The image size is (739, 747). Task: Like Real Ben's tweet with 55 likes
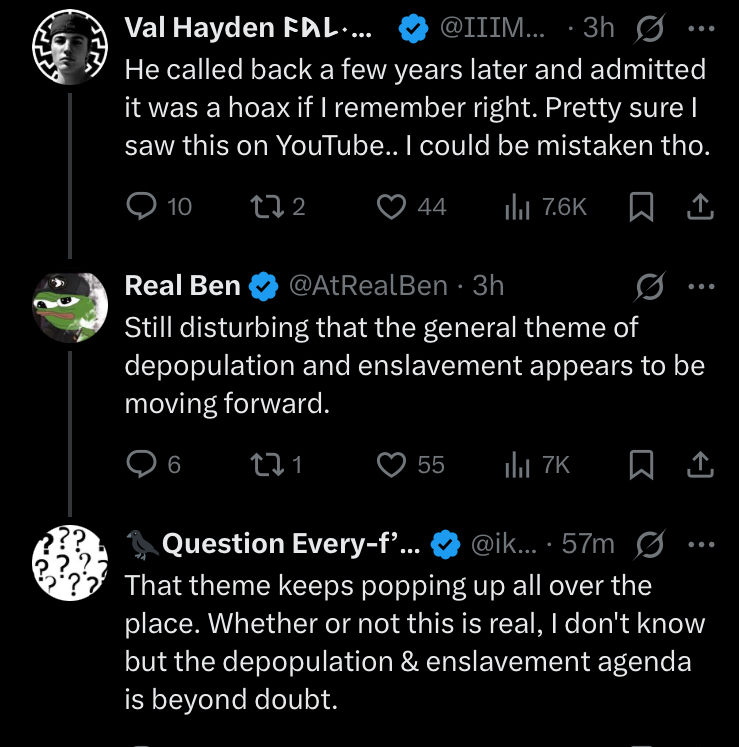(x=391, y=465)
